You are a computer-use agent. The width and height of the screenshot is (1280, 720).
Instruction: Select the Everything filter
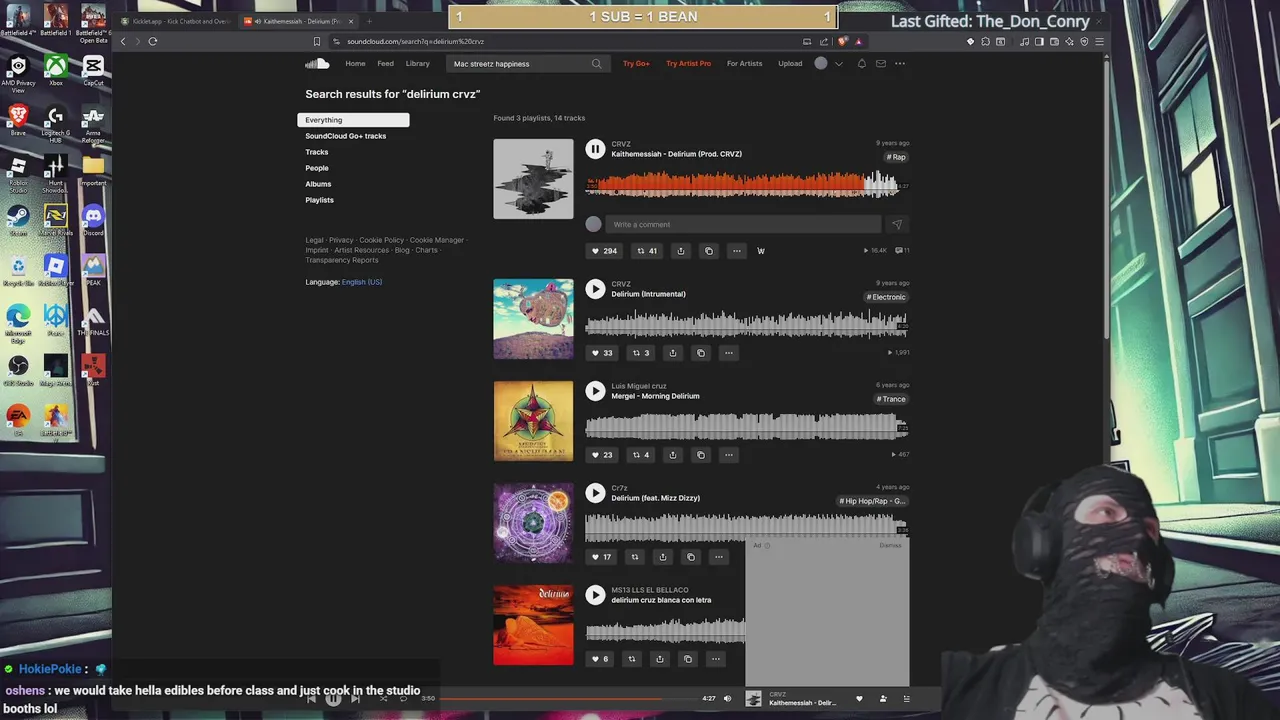click(x=353, y=120)
